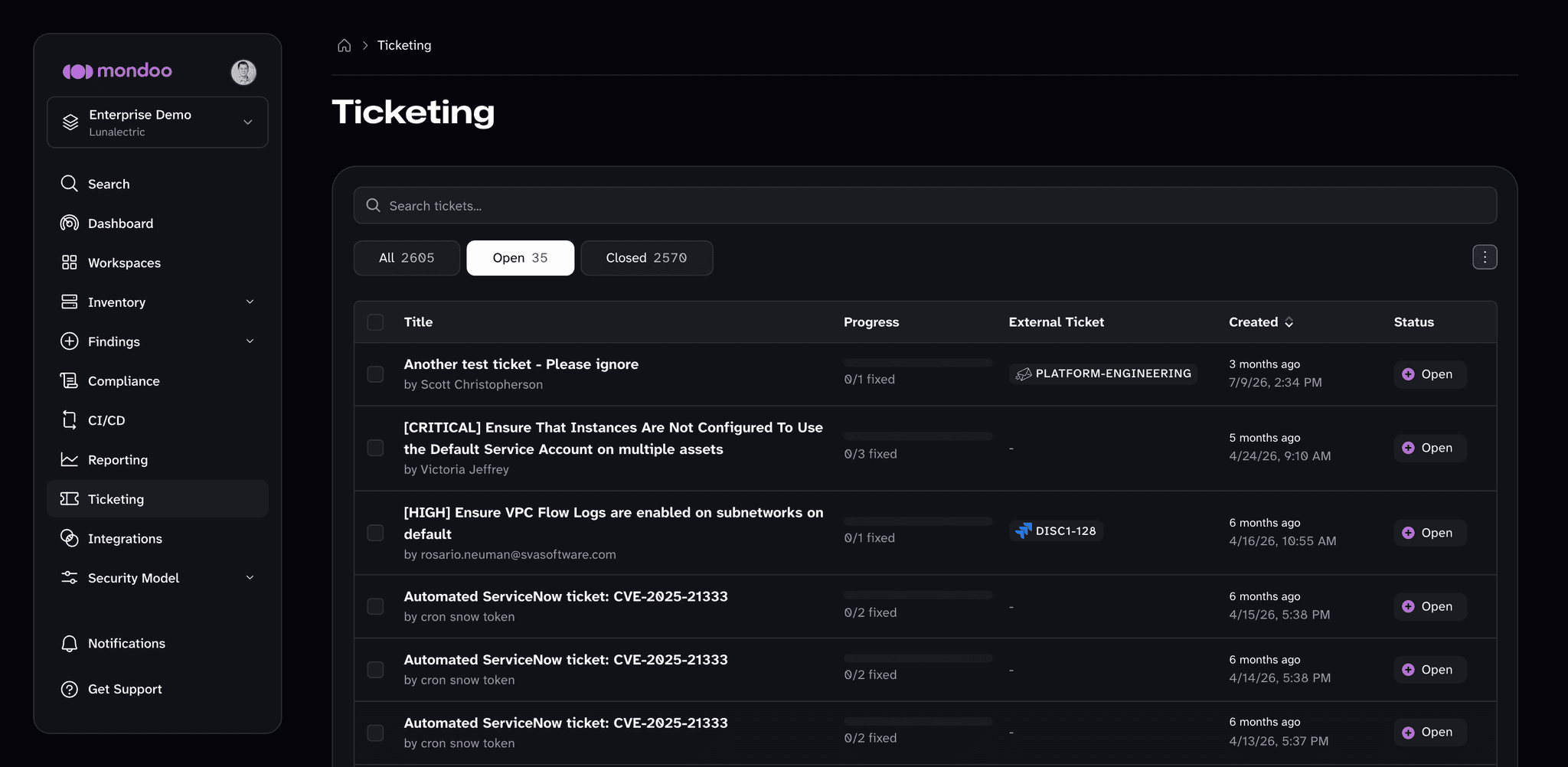Click the Open status icon for Another test ticket
1568x767 pixels.
click(x=1408, y=374)
